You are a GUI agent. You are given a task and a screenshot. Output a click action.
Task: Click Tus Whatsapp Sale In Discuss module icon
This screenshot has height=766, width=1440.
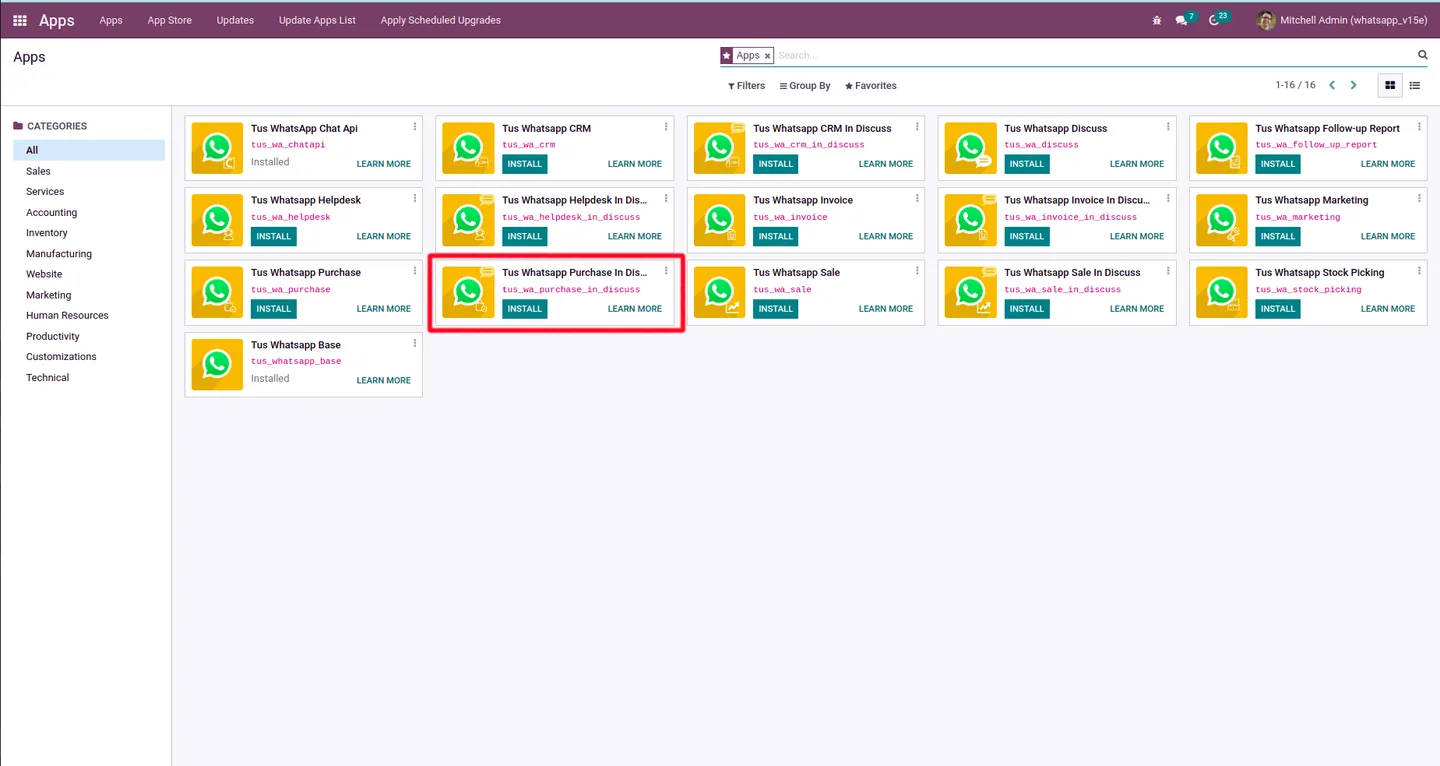click(x=970, y=292)
